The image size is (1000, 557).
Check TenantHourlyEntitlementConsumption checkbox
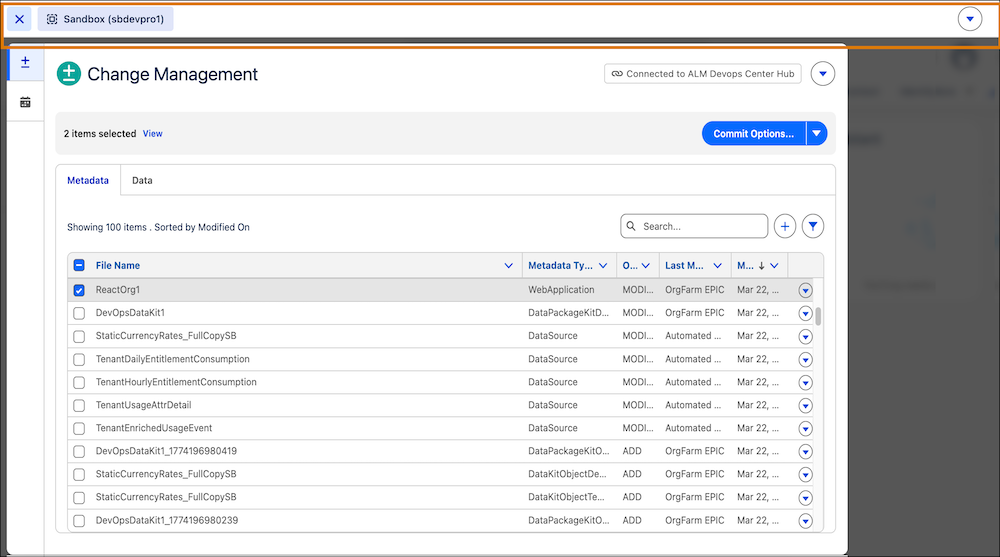[79, 383]
